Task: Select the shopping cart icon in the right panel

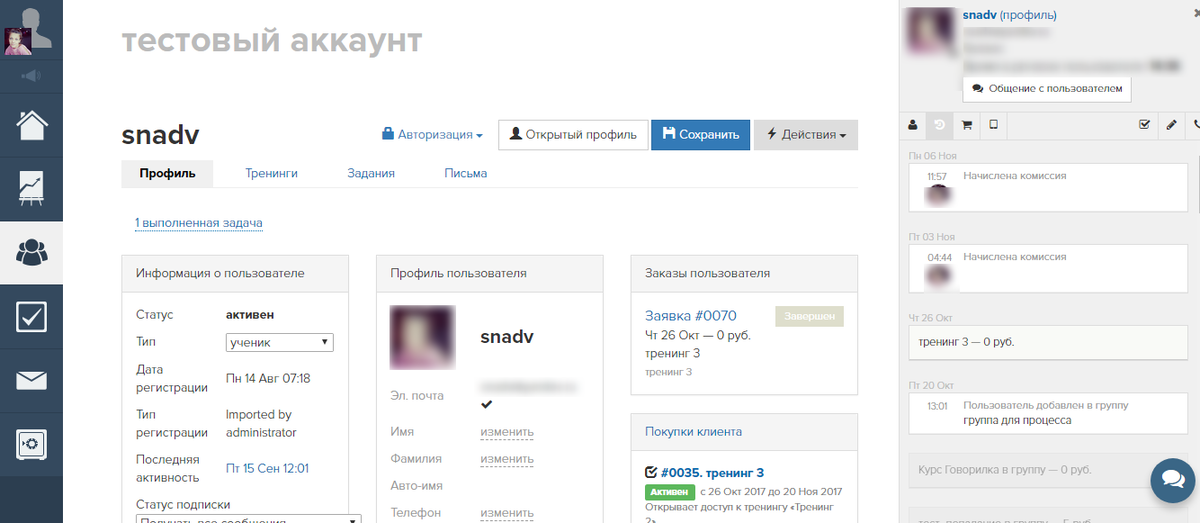Action: pos(967,125)
